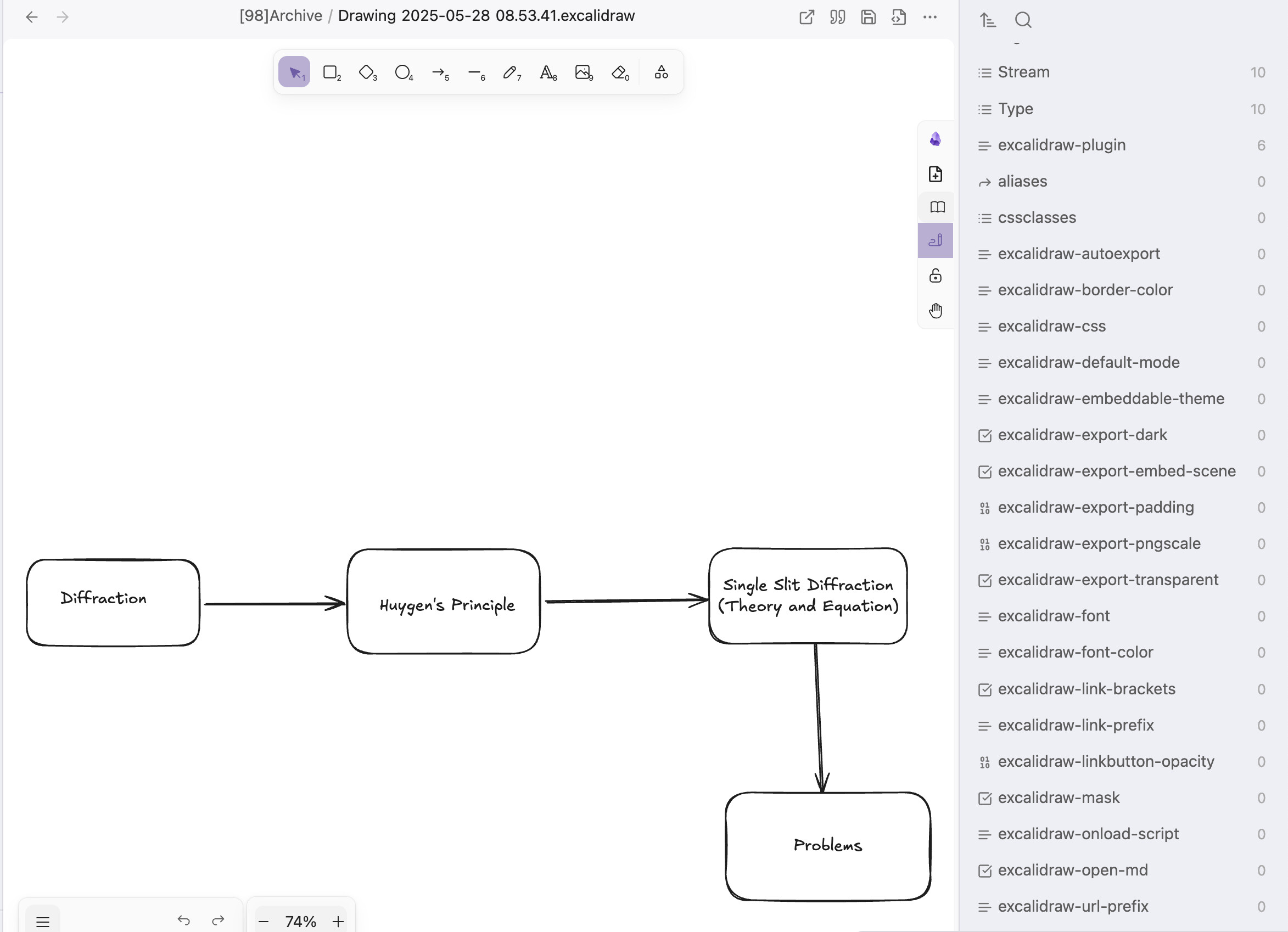Select the excalidraw-default-mode property
Viewport: 1288px width, 932px height.
click(1121, 362)
